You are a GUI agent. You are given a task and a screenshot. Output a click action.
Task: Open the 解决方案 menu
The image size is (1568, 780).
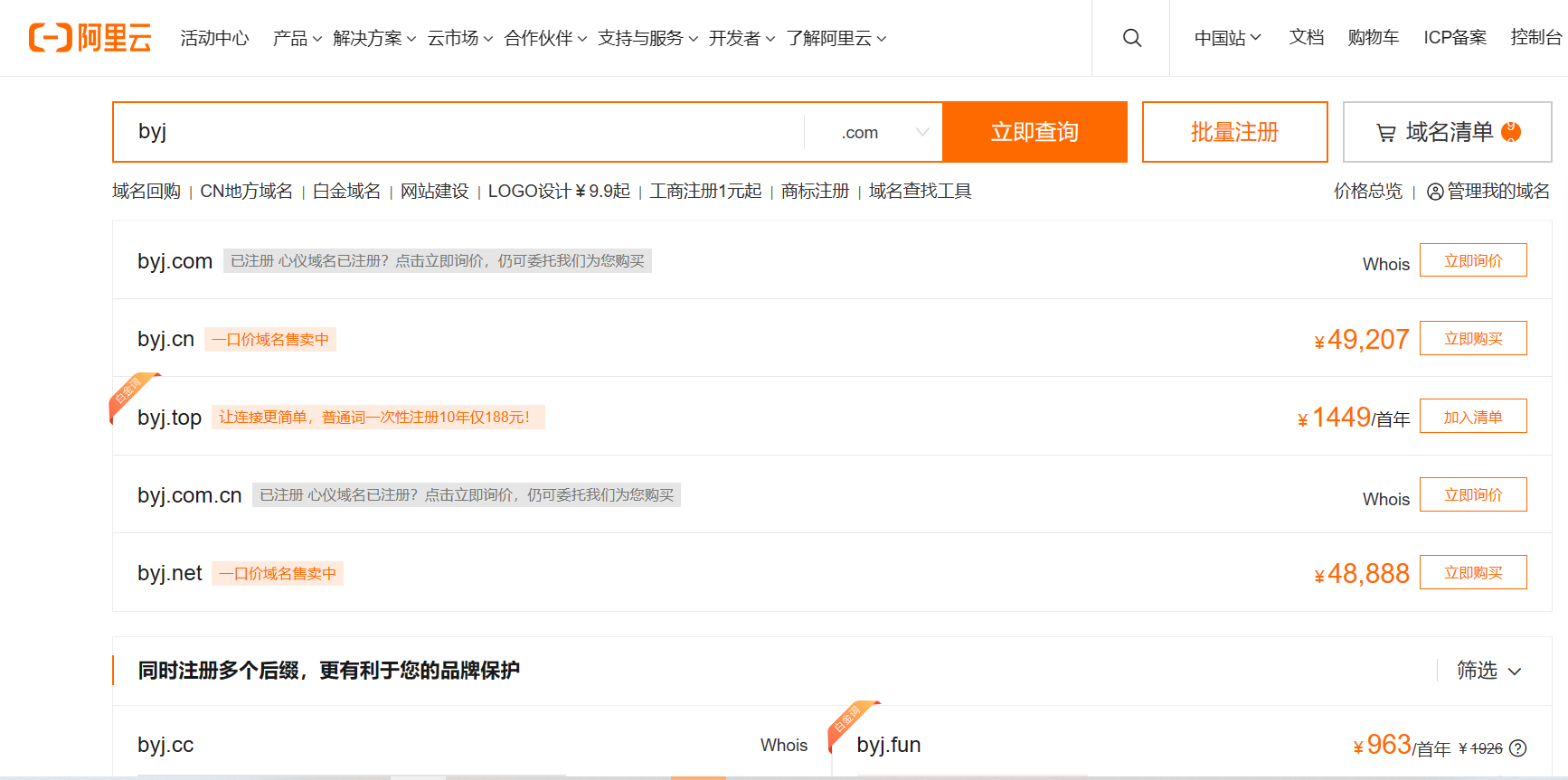tap(373, 38)
